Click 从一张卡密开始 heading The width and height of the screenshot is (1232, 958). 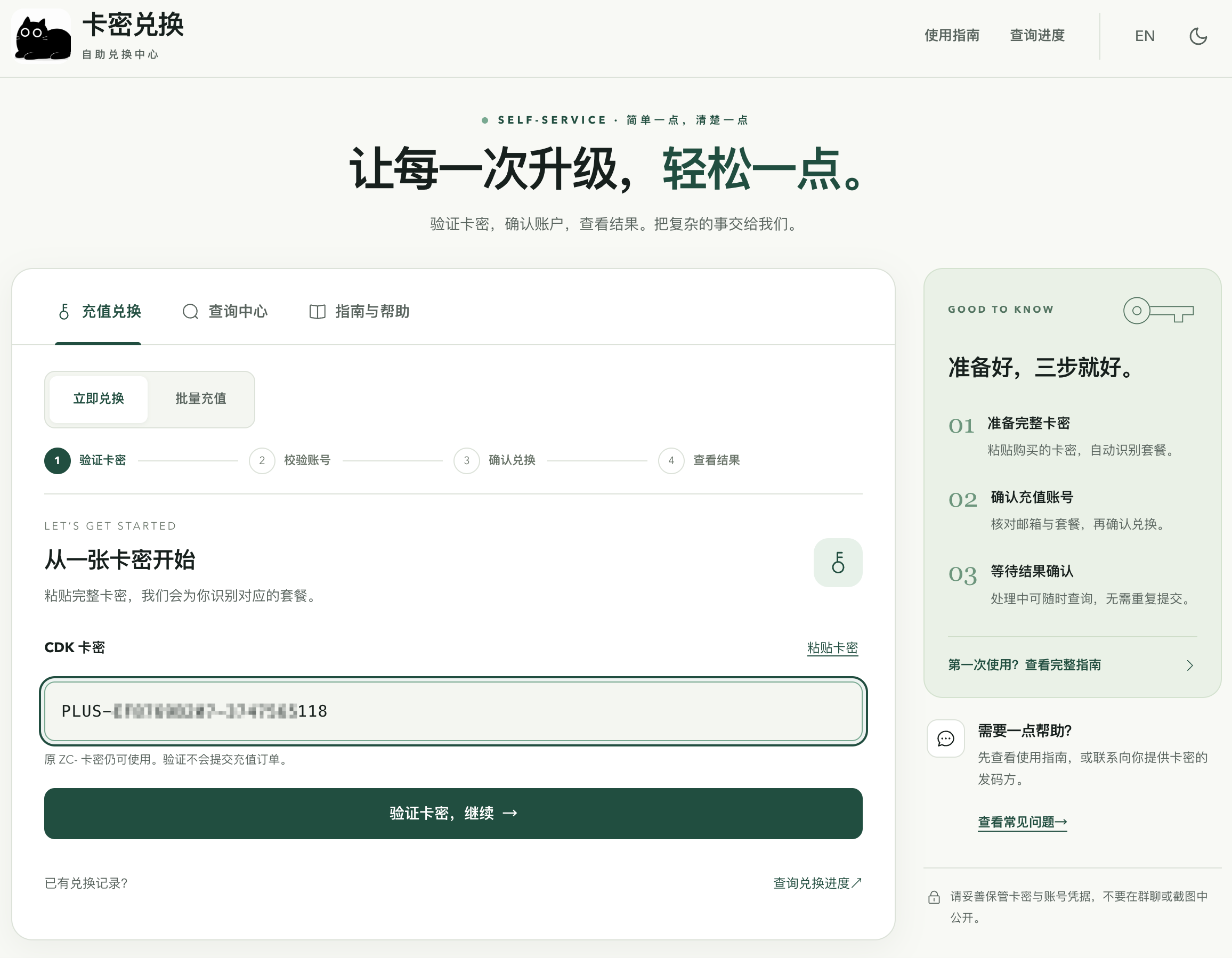click(x=119, y=559)
